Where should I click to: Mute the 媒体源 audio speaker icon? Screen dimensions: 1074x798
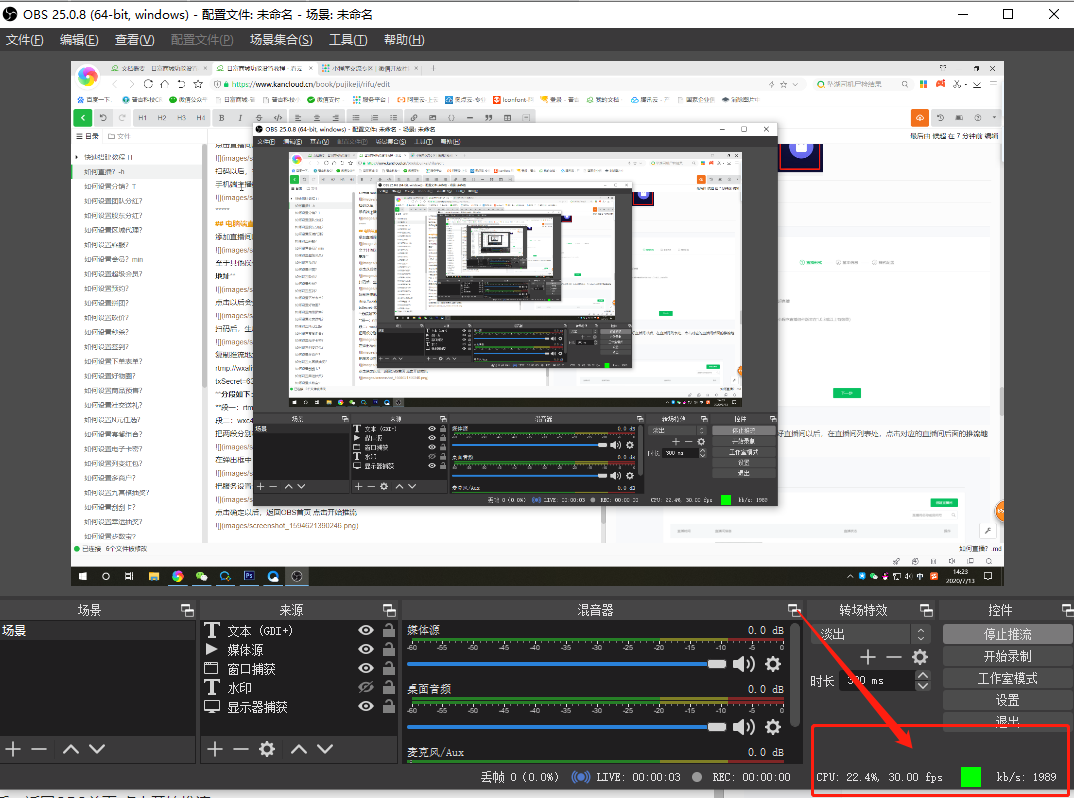(x=744, y=664)
